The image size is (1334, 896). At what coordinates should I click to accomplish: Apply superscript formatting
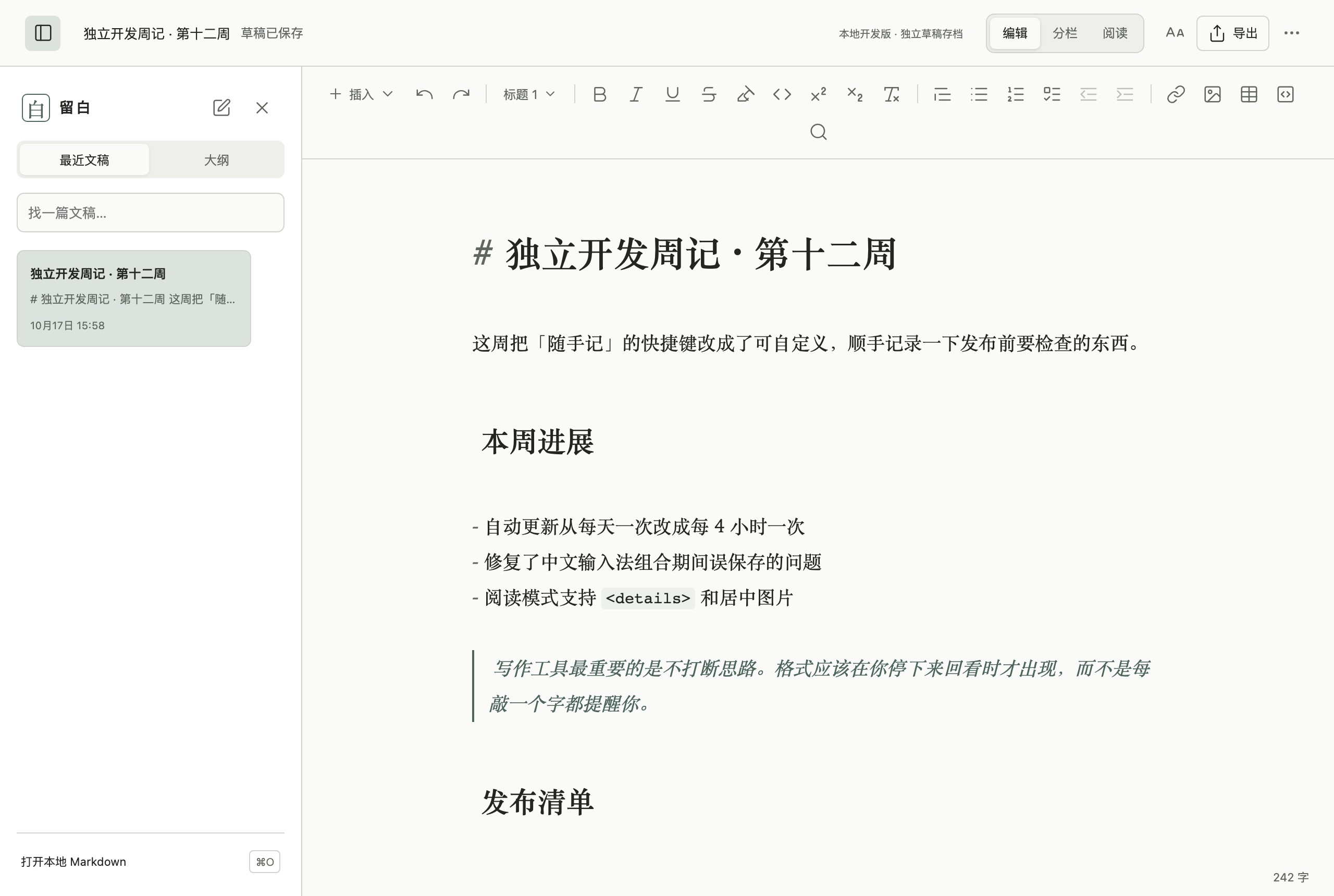(819, 94)
